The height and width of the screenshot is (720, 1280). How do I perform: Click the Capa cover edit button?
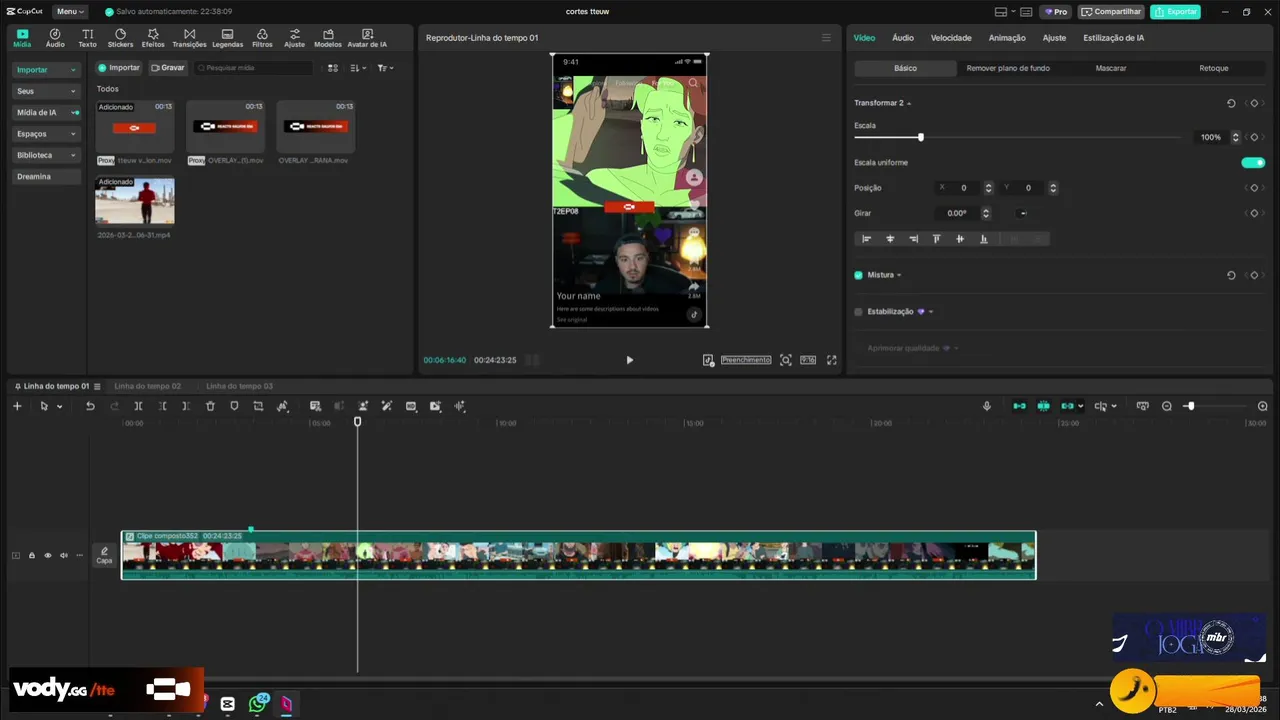pos(104,555)
